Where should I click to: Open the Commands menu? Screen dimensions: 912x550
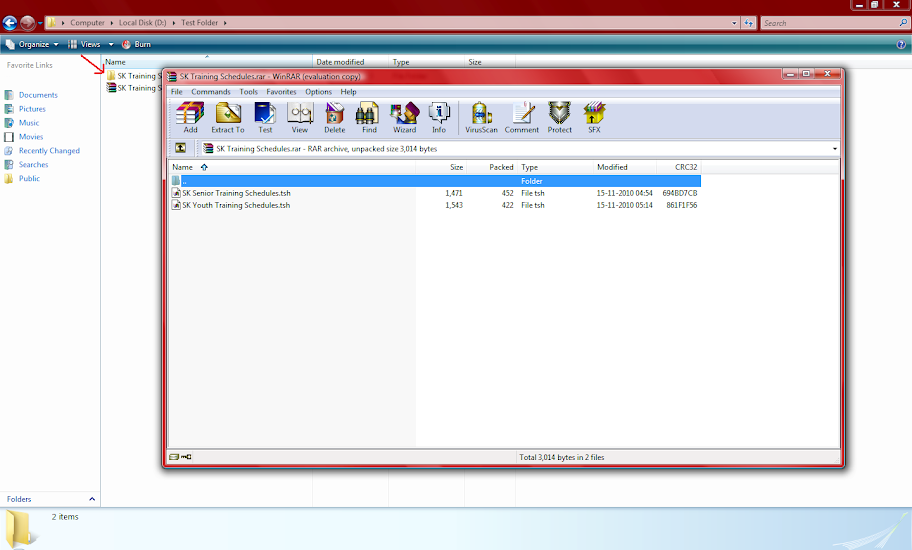211,92
